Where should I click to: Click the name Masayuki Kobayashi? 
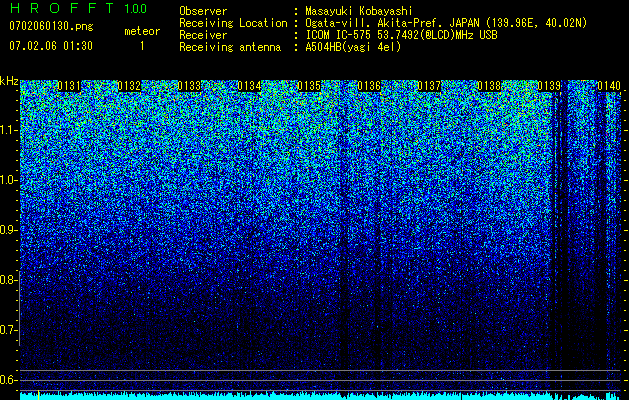tap(359, 11)
